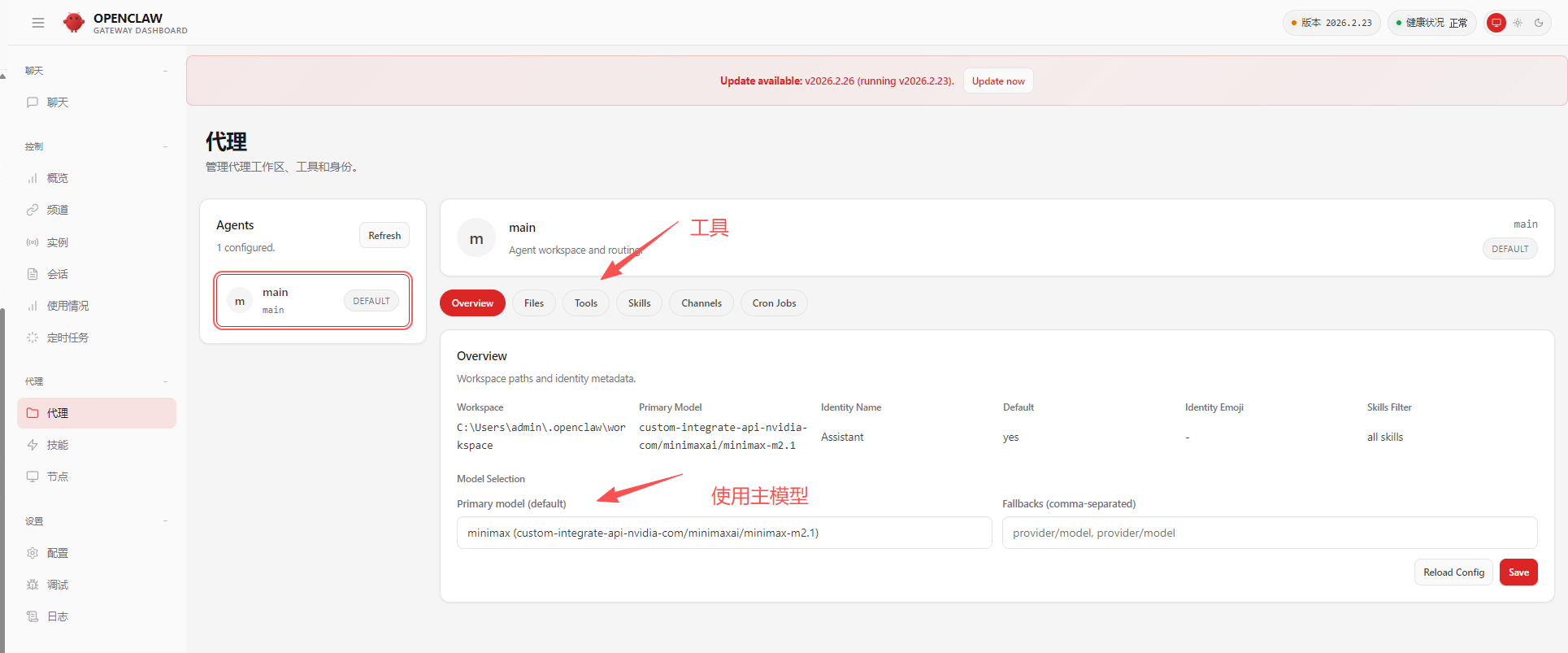This screenshot has height=653, width=1568.
Task: Click DEFAULT badge in main agent header
Action: point(1509,249)
